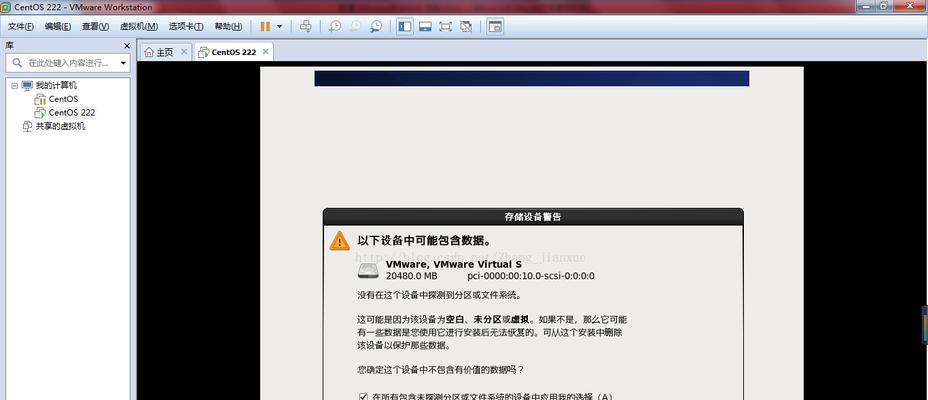Click the 存储设备警告 dialog title bar
The width and height of the screenshot is (928, 400).
coord(533,217)
